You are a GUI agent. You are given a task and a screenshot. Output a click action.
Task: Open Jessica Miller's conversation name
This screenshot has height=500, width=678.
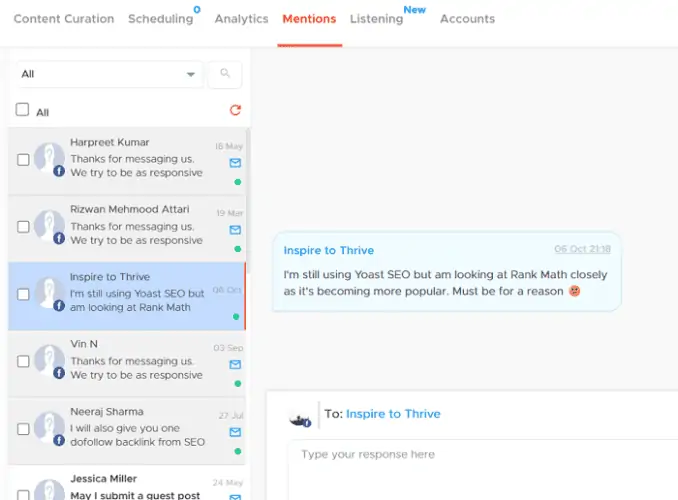point(104,479)
